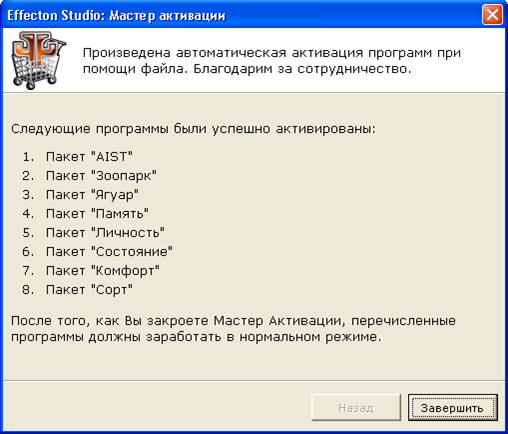Select the Пакет "Состояние" list entry
This screenshot has height=434, width=508.
(109, 252)
